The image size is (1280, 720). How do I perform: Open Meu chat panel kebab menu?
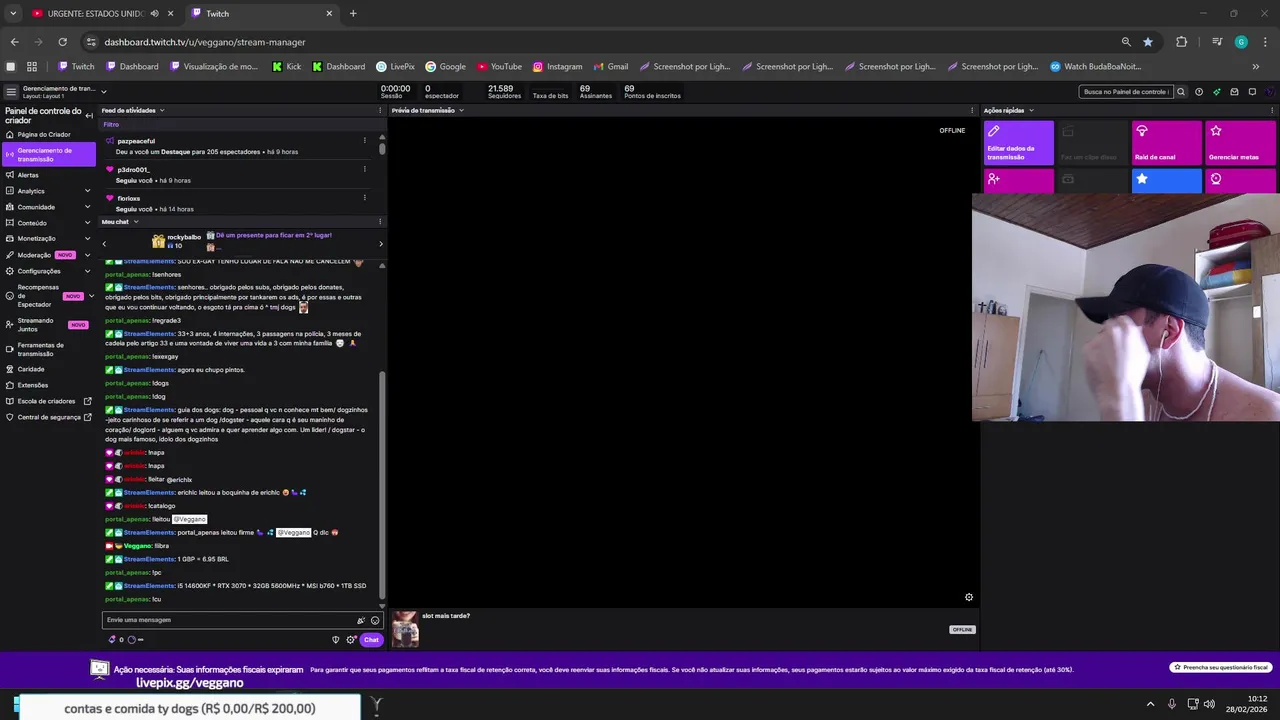380,221
